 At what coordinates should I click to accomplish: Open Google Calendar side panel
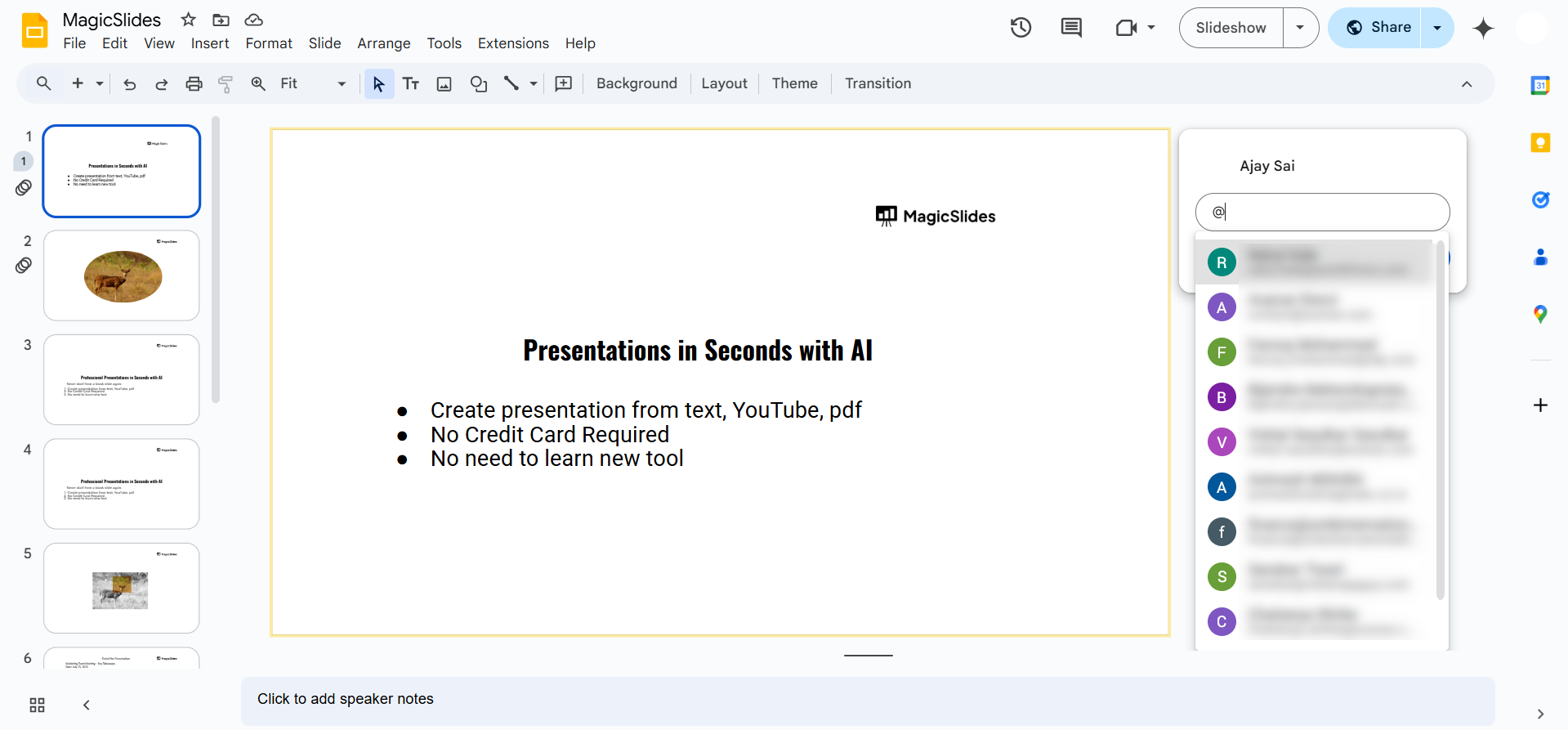[x=1540, y=85]
